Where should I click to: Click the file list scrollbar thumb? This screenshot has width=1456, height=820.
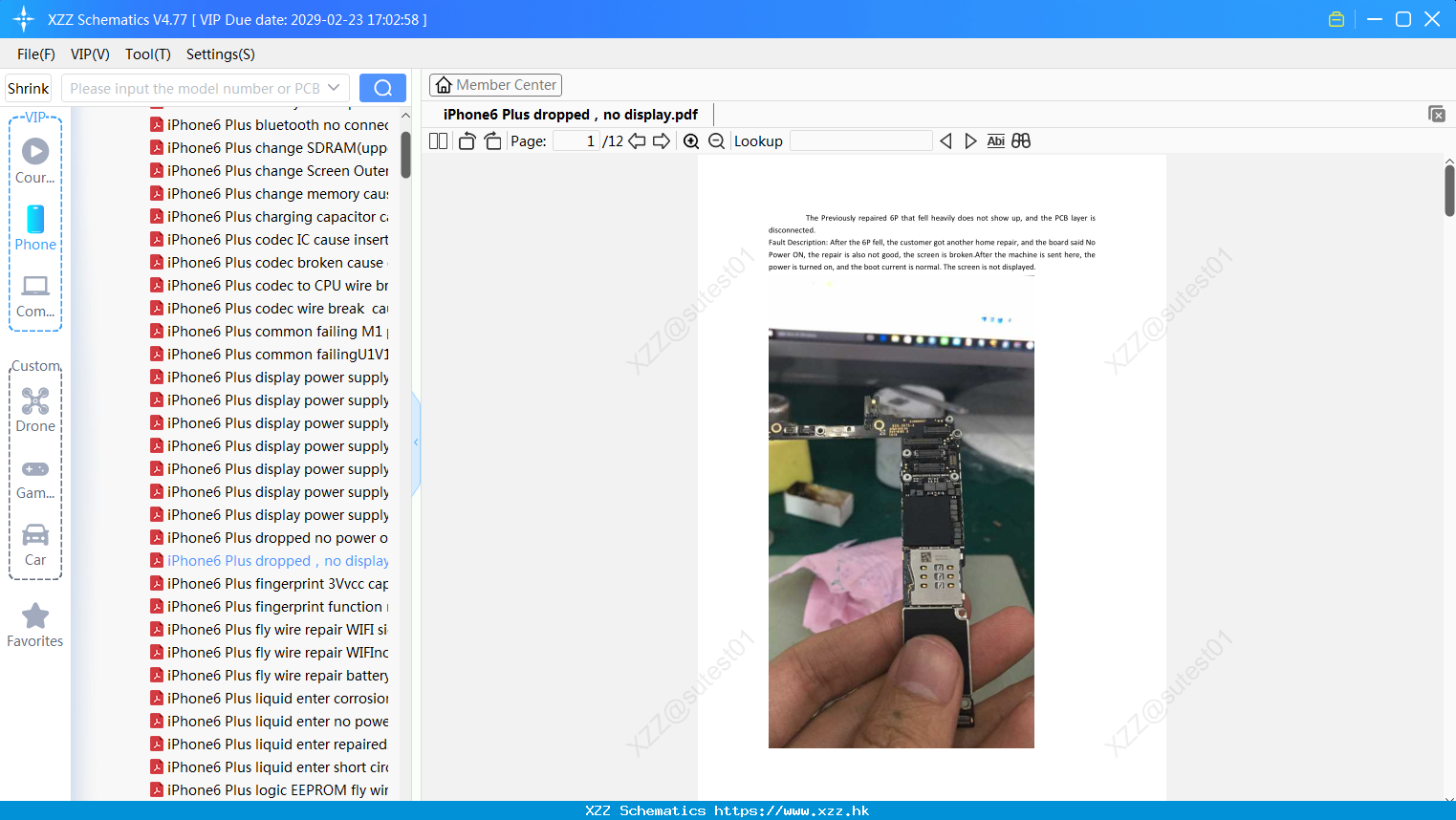(405, 154)
